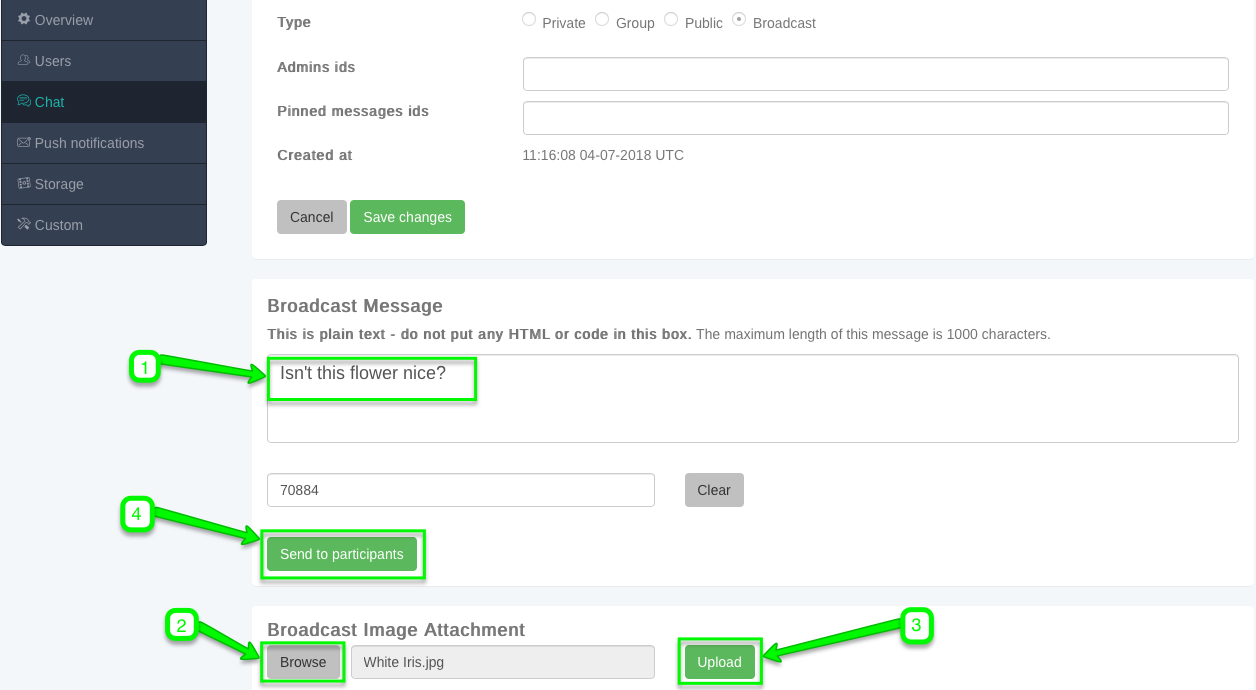Image resolution: width=1256 pixels, height=690 pixels.
Task: Click the Chat bubbles icon in sidebar
Action: 24,101
